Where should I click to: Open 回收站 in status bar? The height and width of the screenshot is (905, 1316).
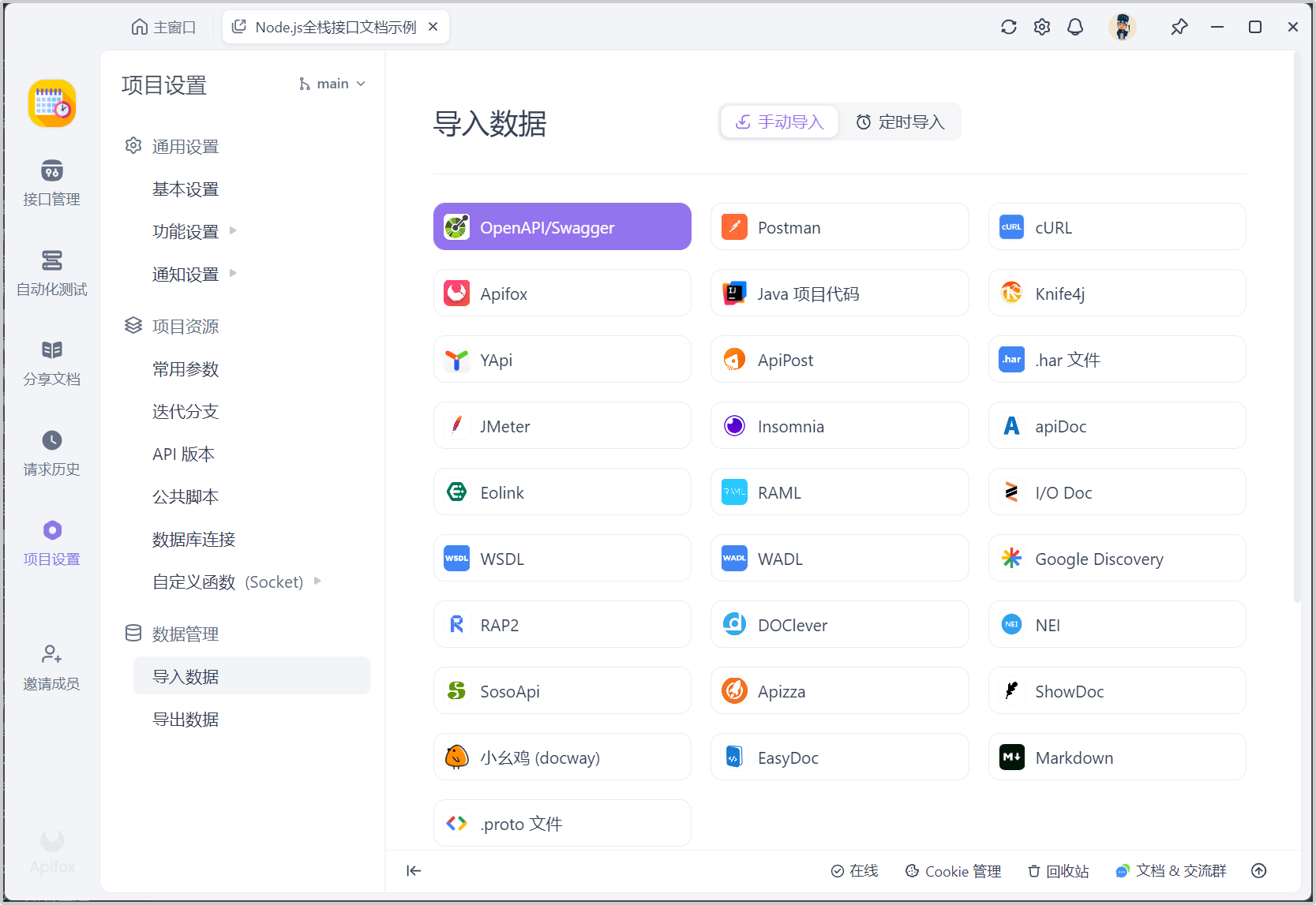tap(1058, 870)
